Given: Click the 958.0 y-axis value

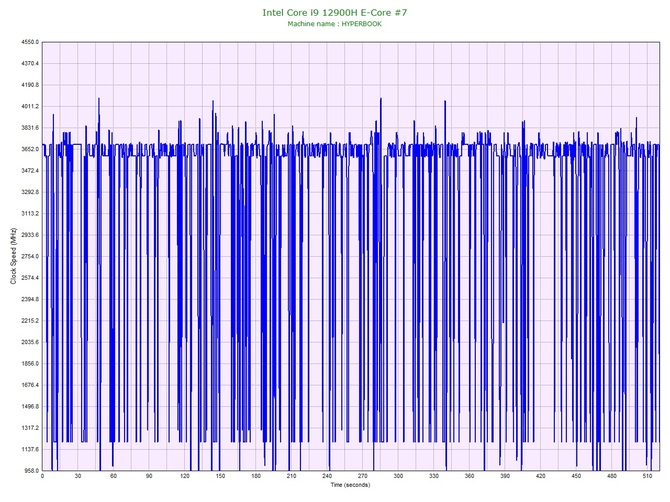Looking at the screenshot, I should click(x=31, y=470).
